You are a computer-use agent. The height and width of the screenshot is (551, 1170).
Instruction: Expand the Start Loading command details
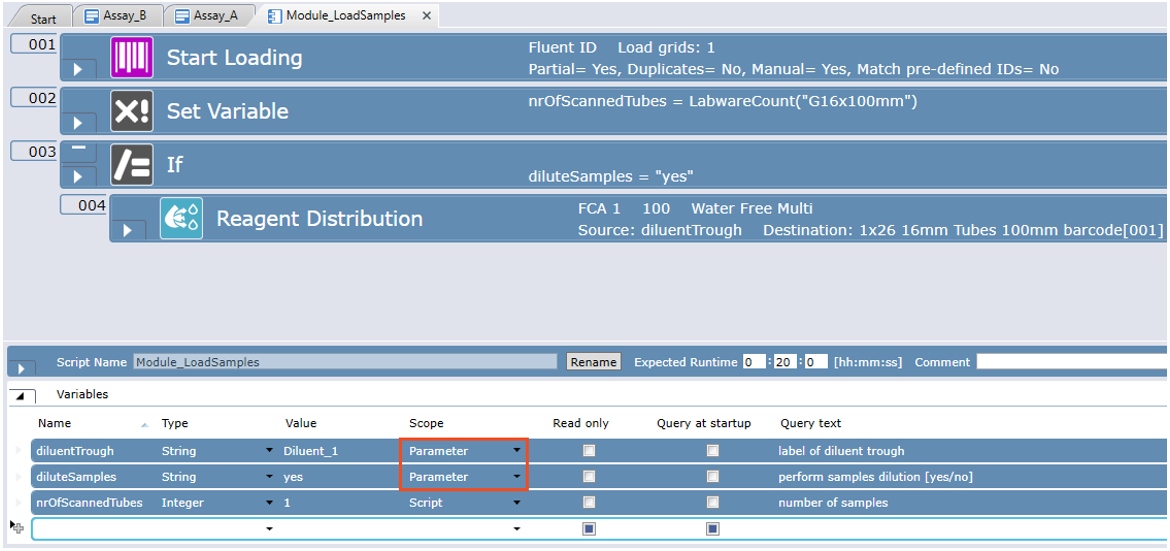pos(79,70)
